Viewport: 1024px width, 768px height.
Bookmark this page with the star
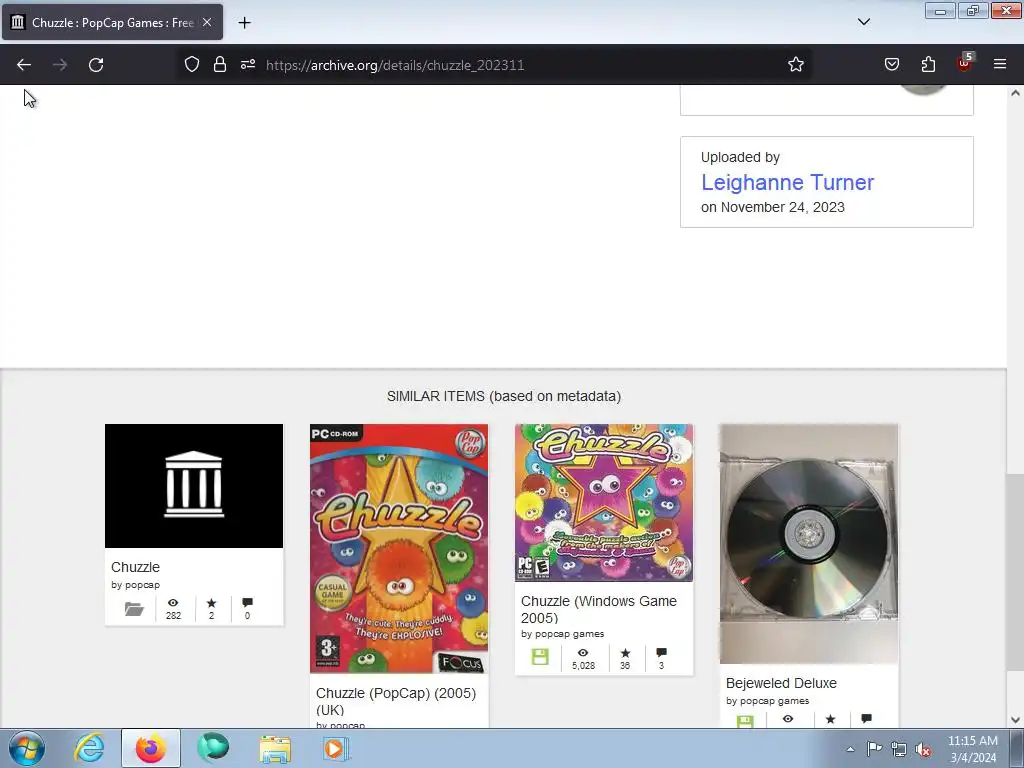pyautogui.click(x=795, y=65)
